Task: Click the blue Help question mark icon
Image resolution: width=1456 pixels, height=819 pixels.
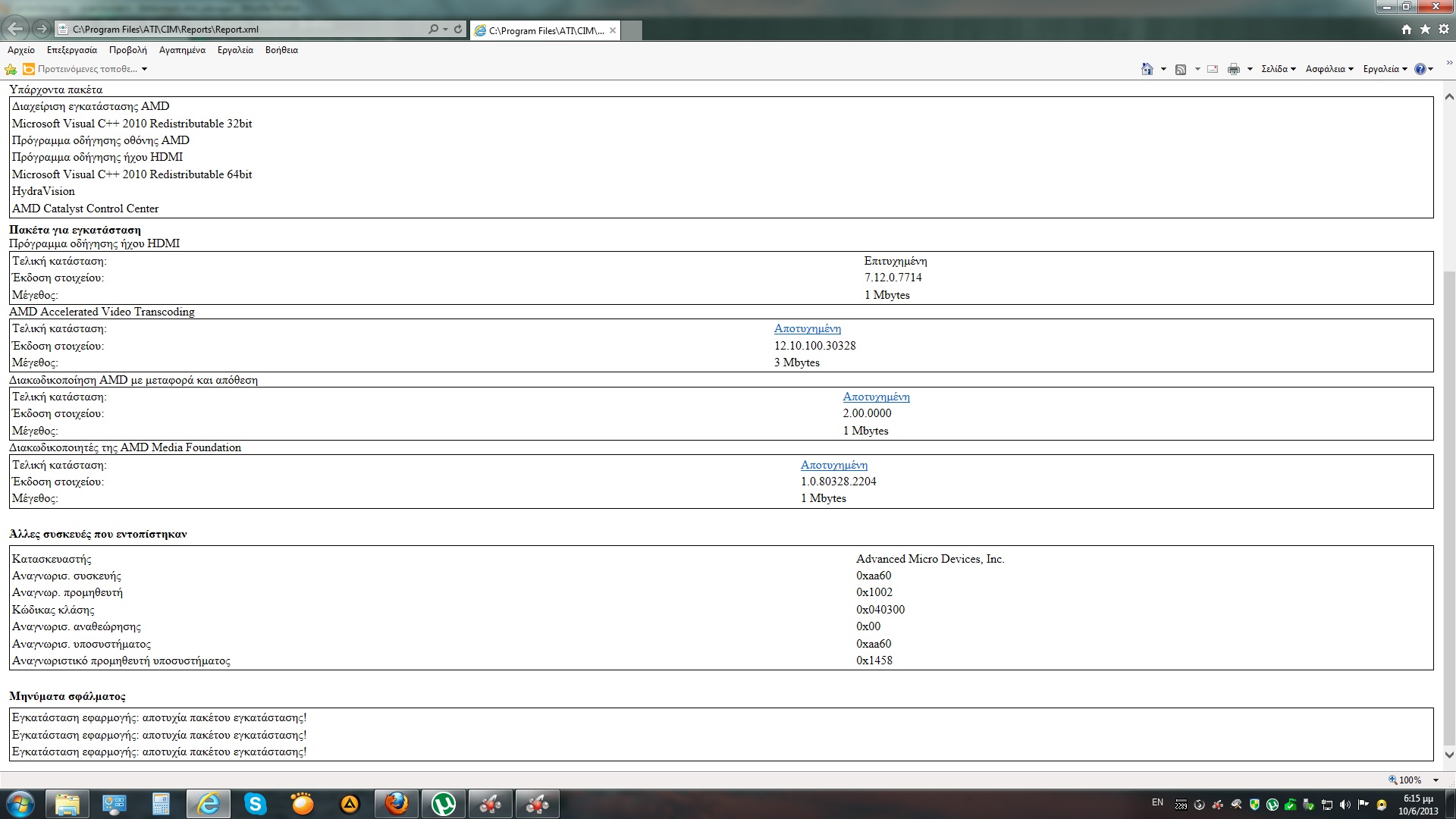Action: tap(1420, 69)
